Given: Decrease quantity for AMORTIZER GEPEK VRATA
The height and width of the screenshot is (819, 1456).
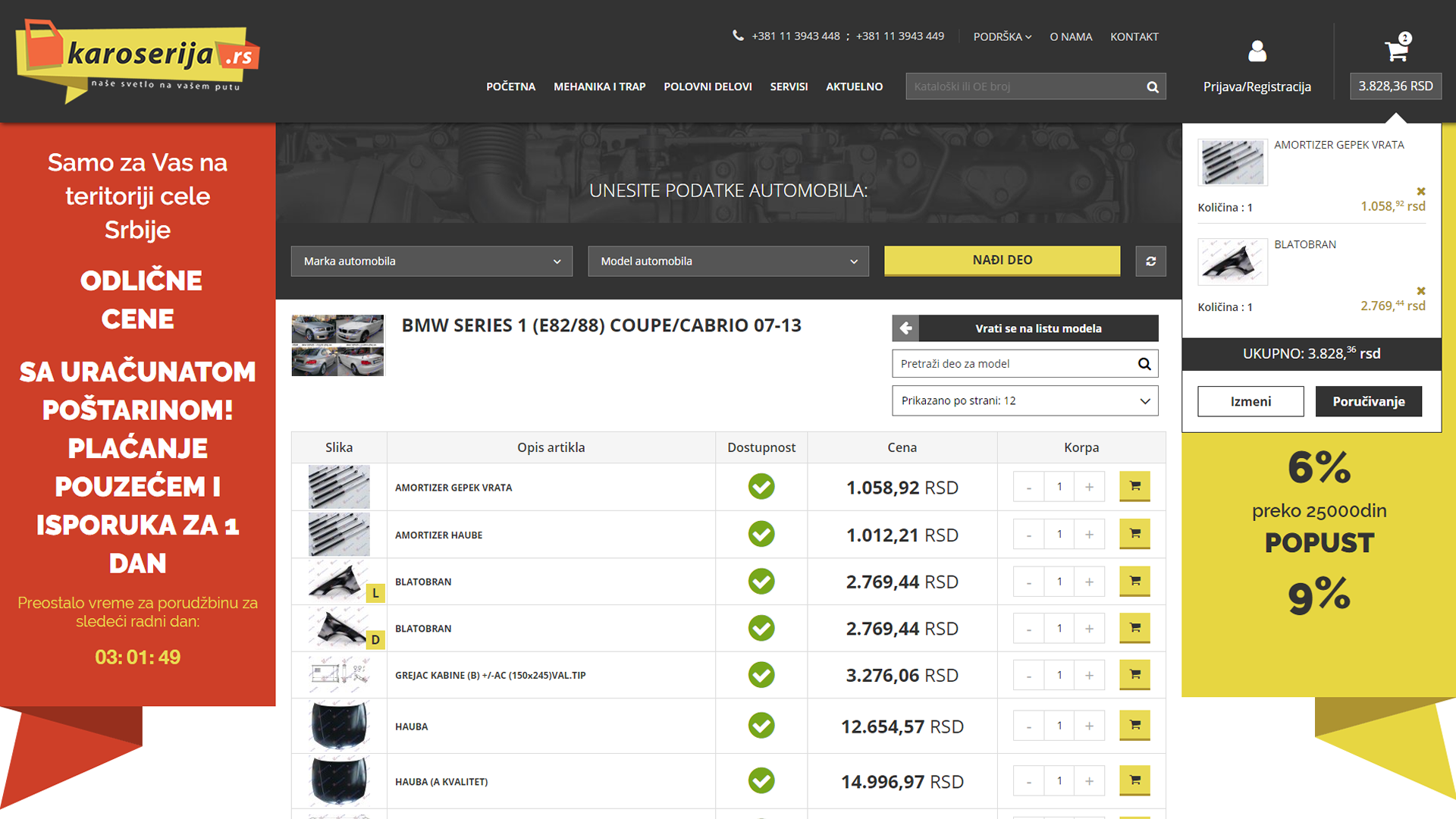Looking at the screenshot, I should tap(1028, 487).
